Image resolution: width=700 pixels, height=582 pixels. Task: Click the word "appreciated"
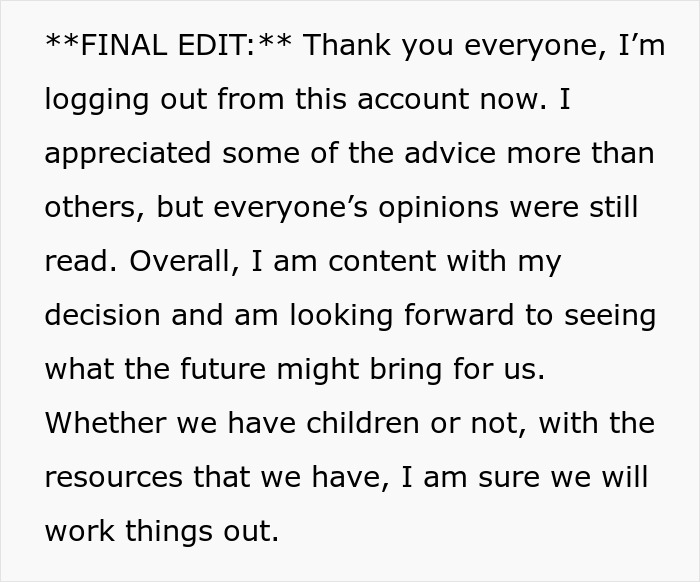point(128,154)
